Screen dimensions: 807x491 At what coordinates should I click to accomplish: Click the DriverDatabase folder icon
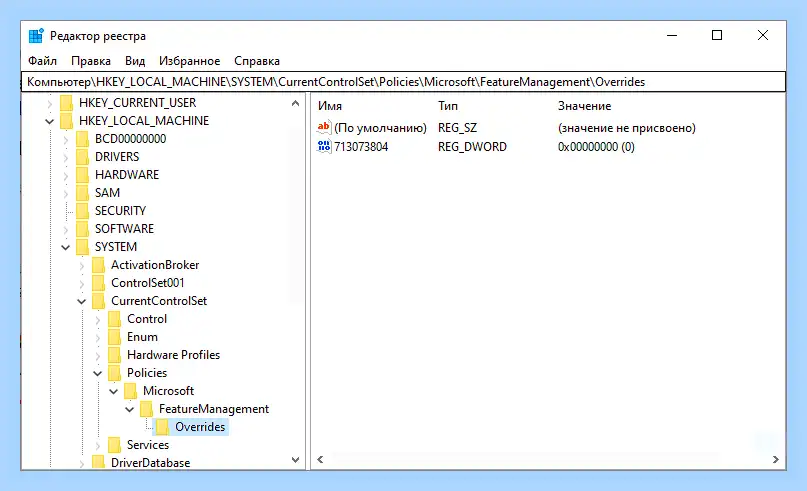(x=98, y=462)
